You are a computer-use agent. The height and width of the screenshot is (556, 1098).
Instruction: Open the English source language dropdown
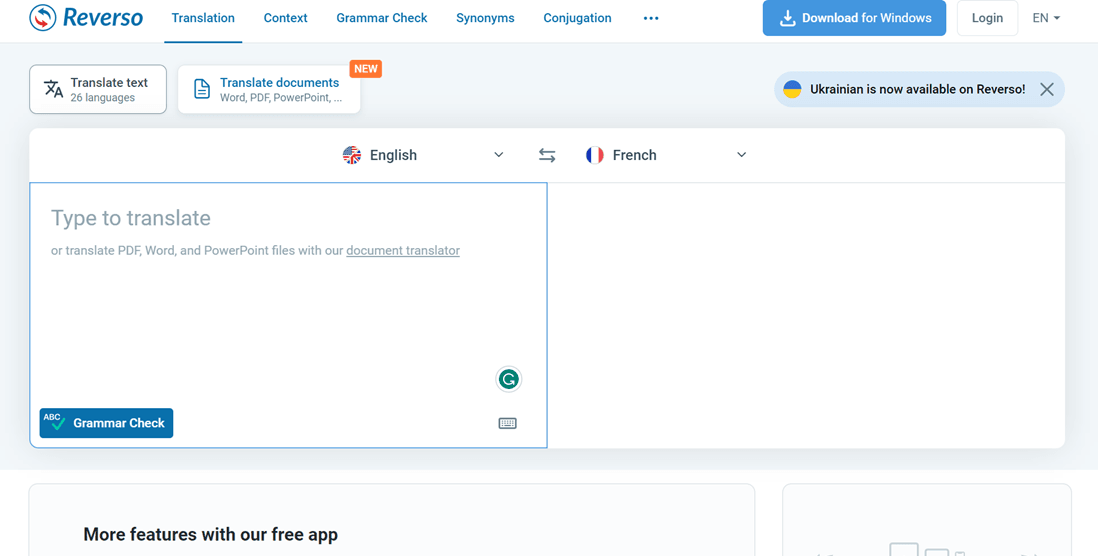coord(423,155)
